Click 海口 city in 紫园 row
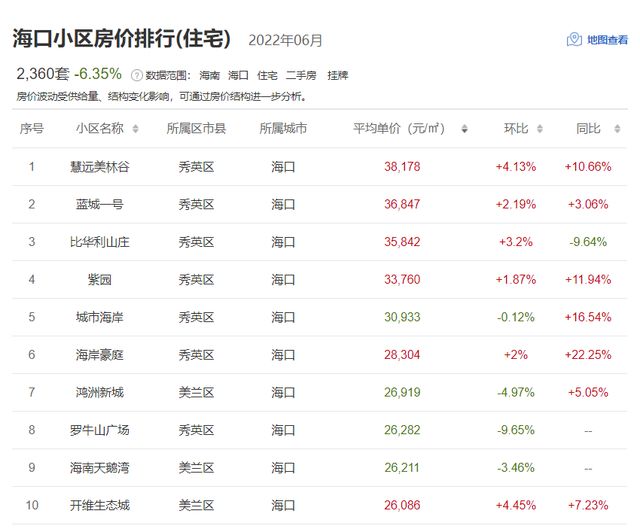The height and width of the screenshot is (532, 640). point(283,280)
